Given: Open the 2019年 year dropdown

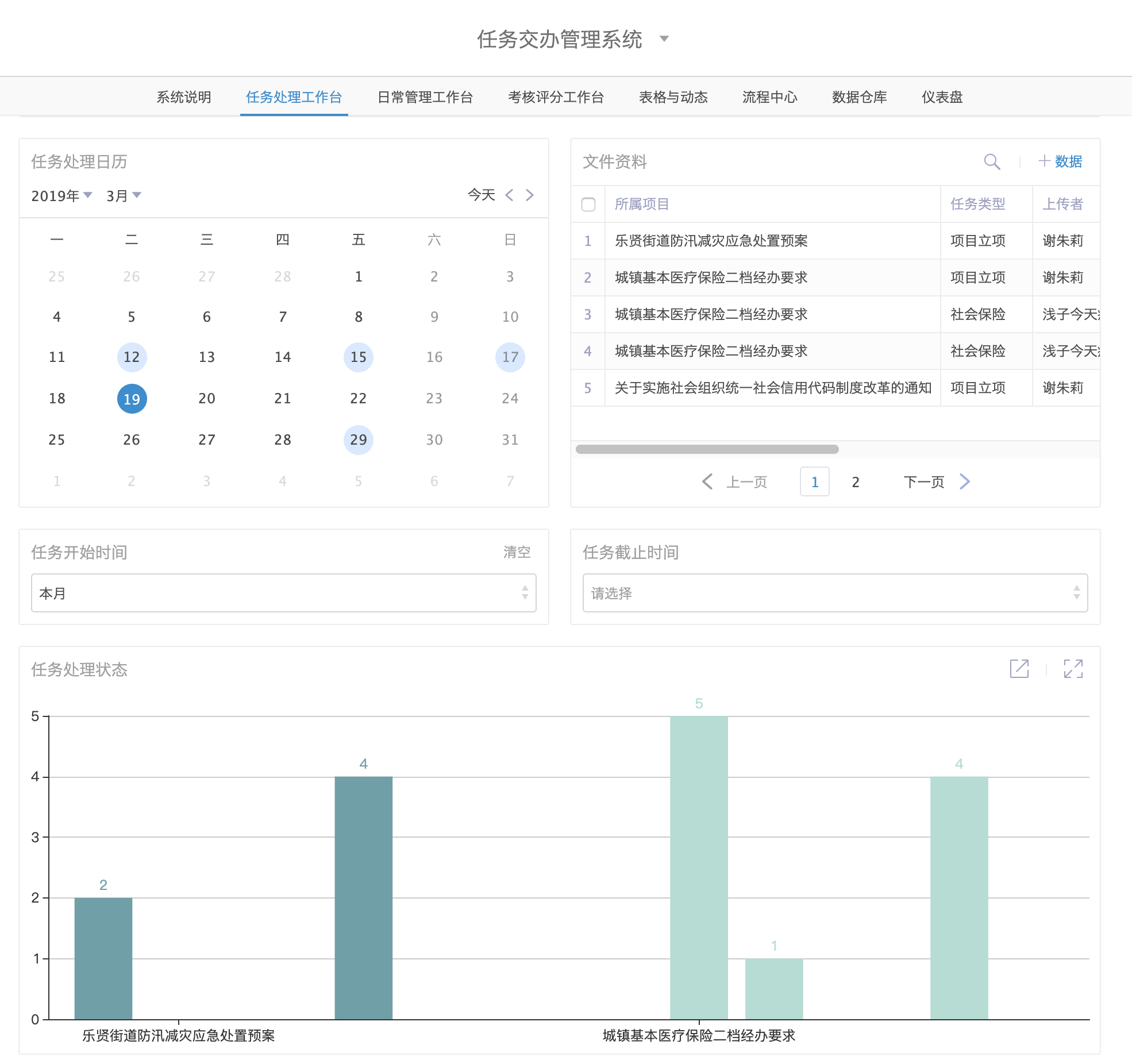Looking at the screenshot, I should [x=61, y=196].
